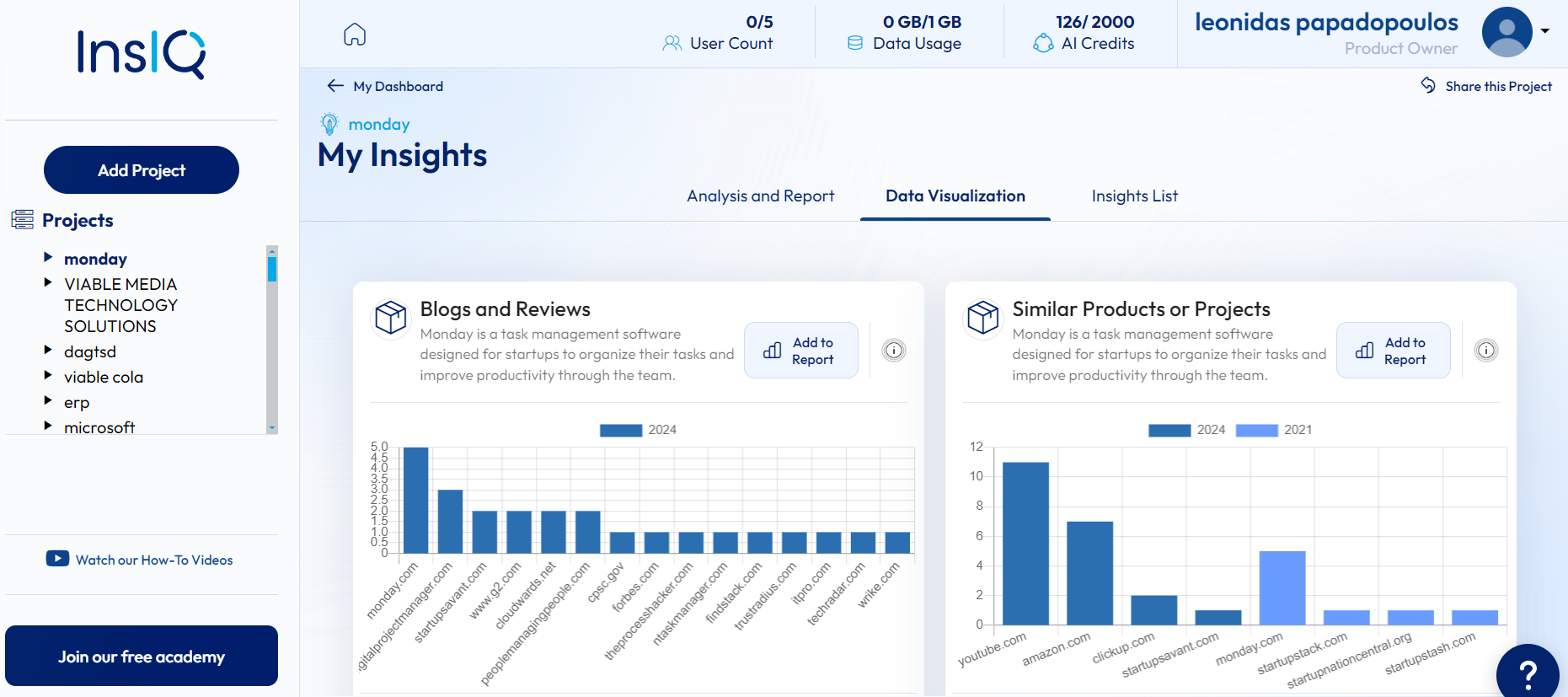
Task: Expand the viable cola project
Action: pos(48,375)
